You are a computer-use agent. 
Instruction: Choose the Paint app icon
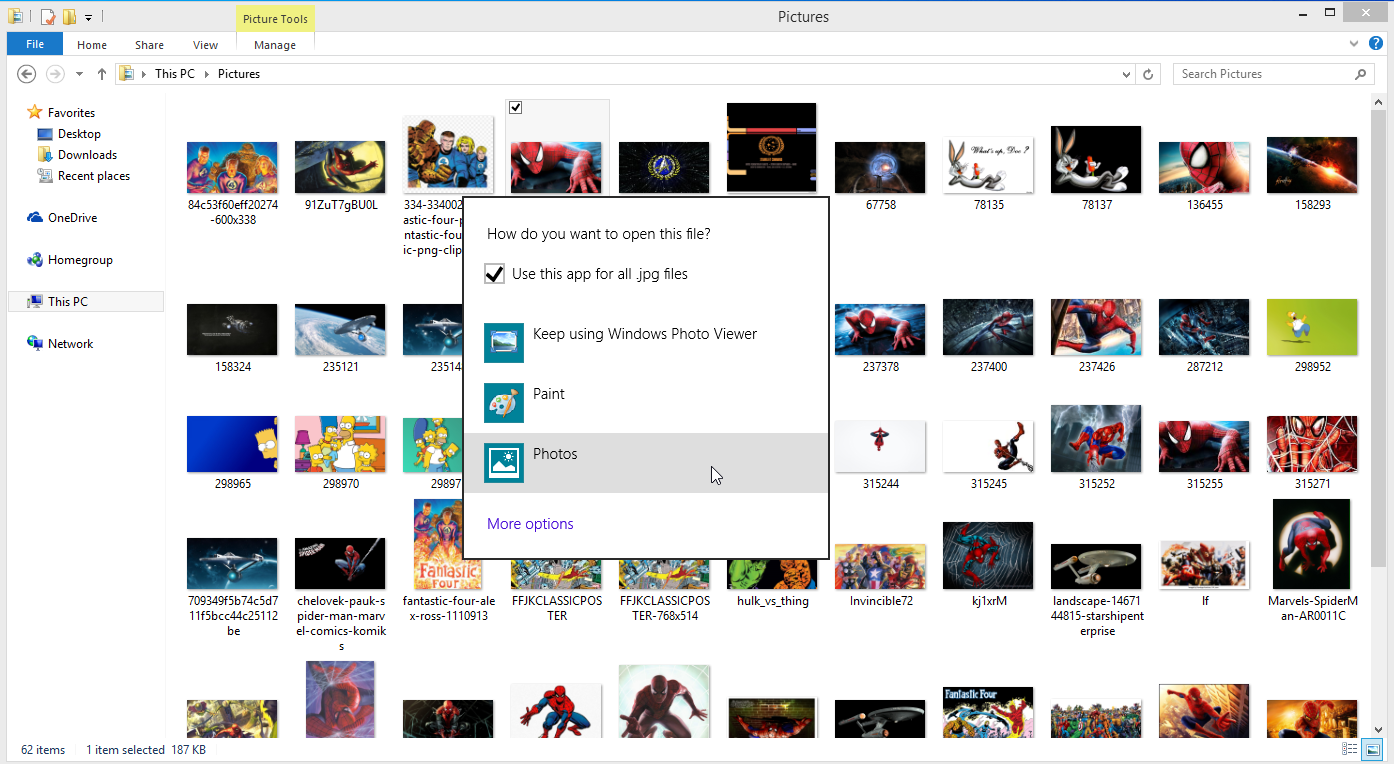[504, 404]
